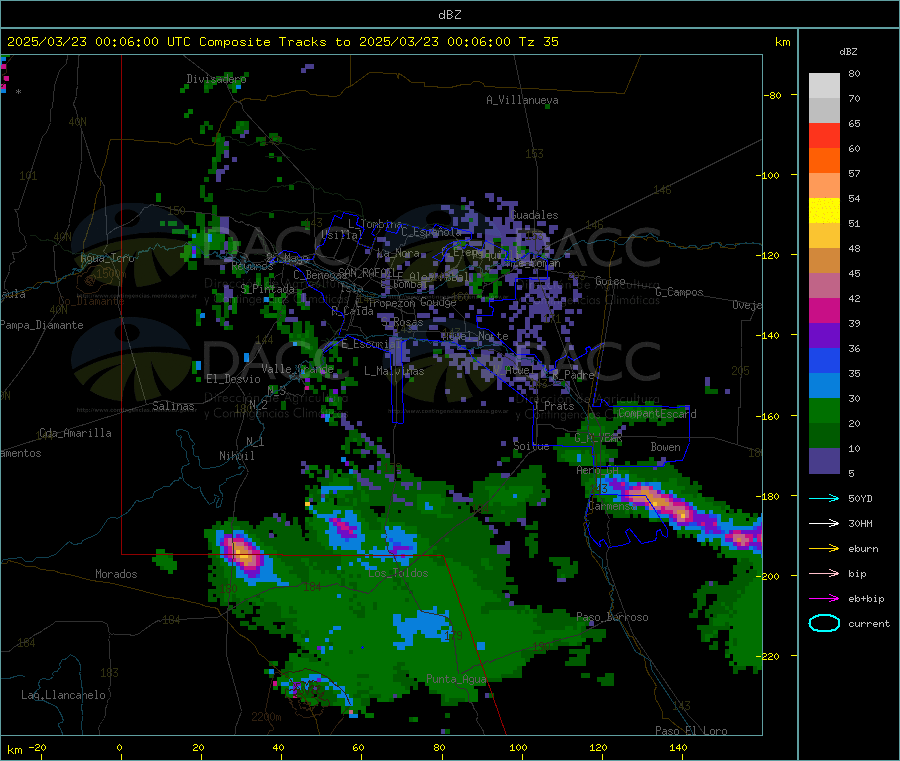Click the white 30HM arrow legend icon
This screenshot has height=761, width=900.
824,523
